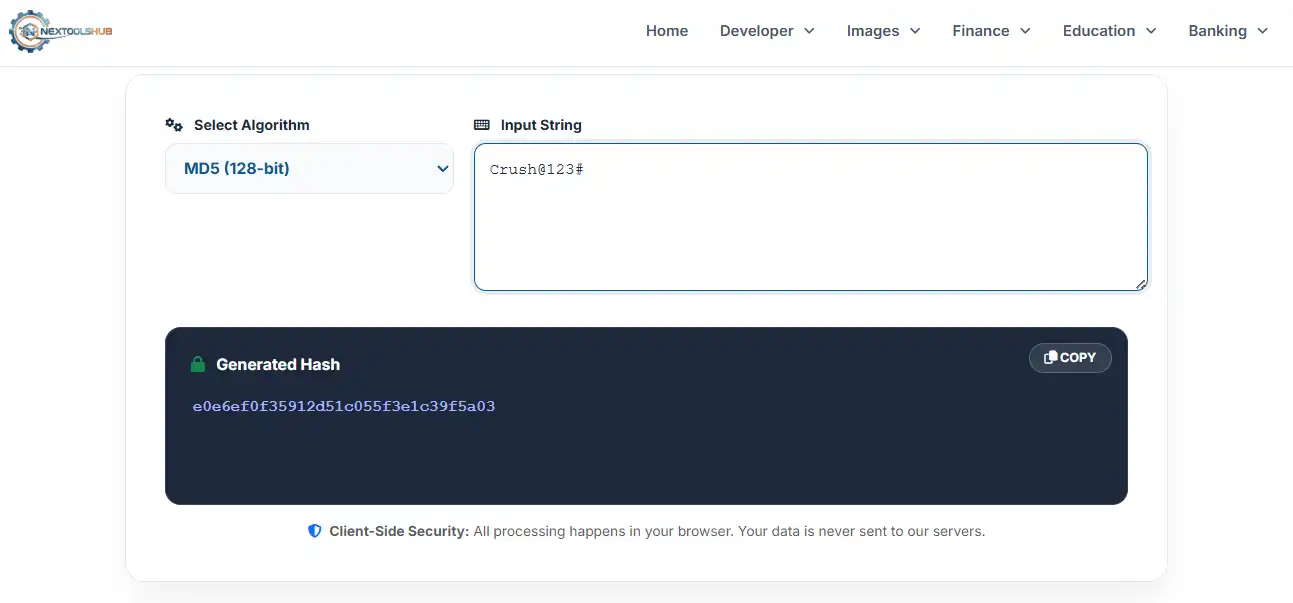Open the MD5 (128-bit) algorithm dropdown
This screenshot has height=603, width=1293.
(x=309, y=168)
